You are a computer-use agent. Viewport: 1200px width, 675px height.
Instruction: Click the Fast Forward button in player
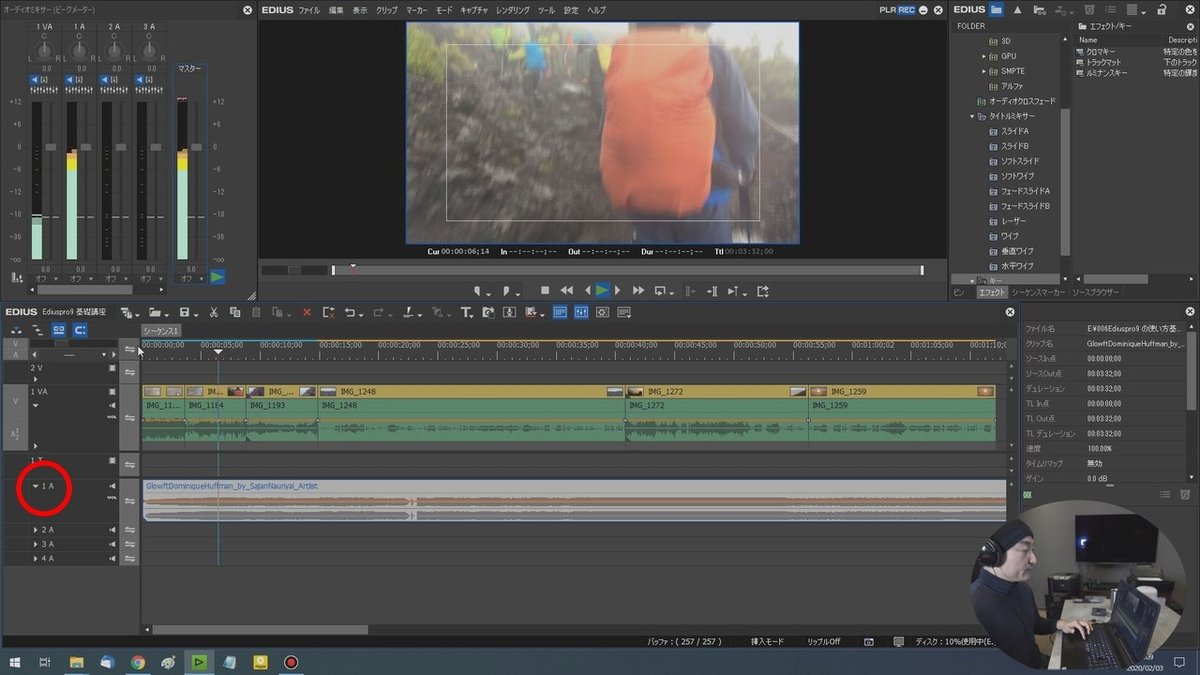click(x=638, y=291)
